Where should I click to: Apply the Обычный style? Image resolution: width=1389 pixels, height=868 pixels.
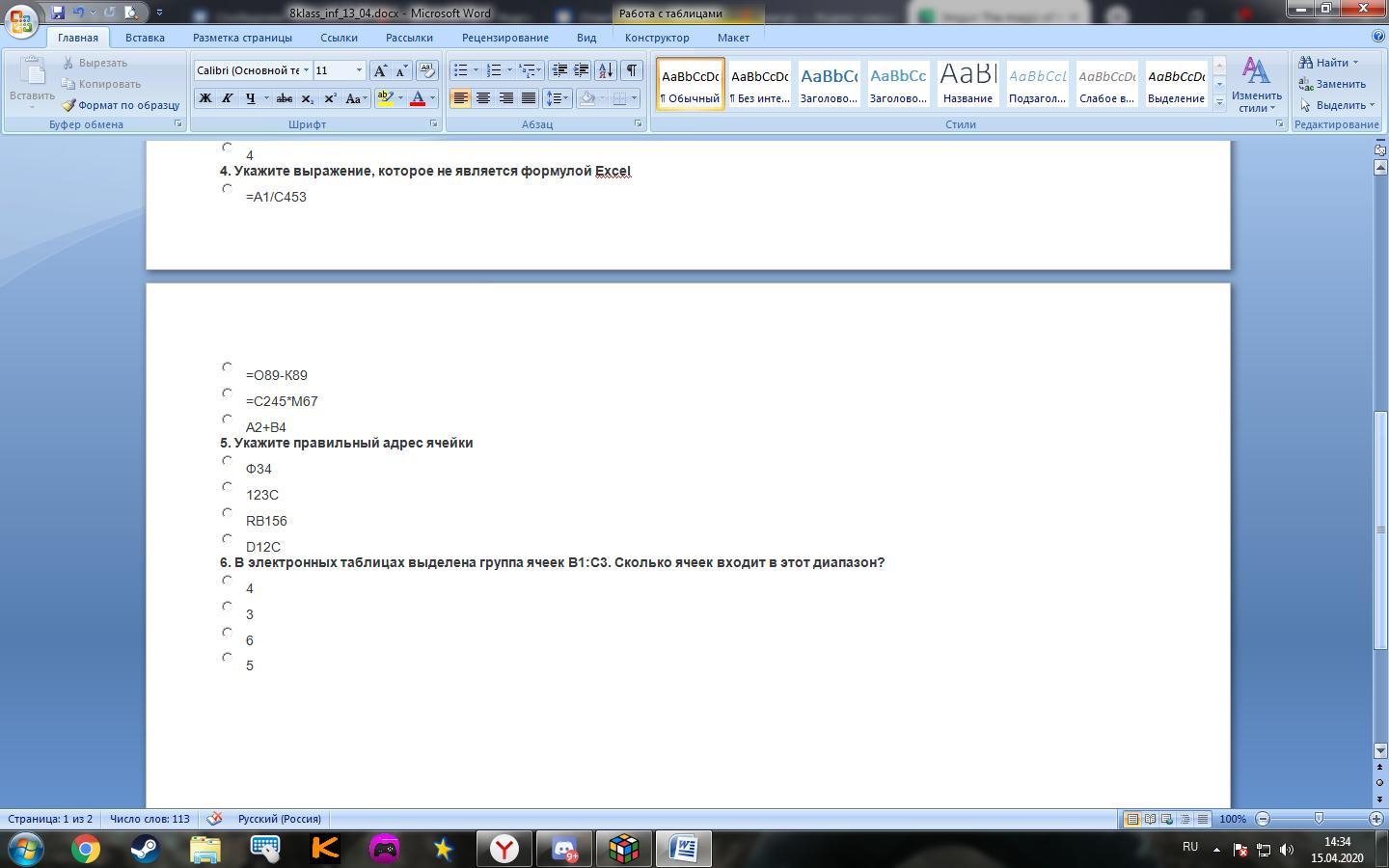point(691,83)
